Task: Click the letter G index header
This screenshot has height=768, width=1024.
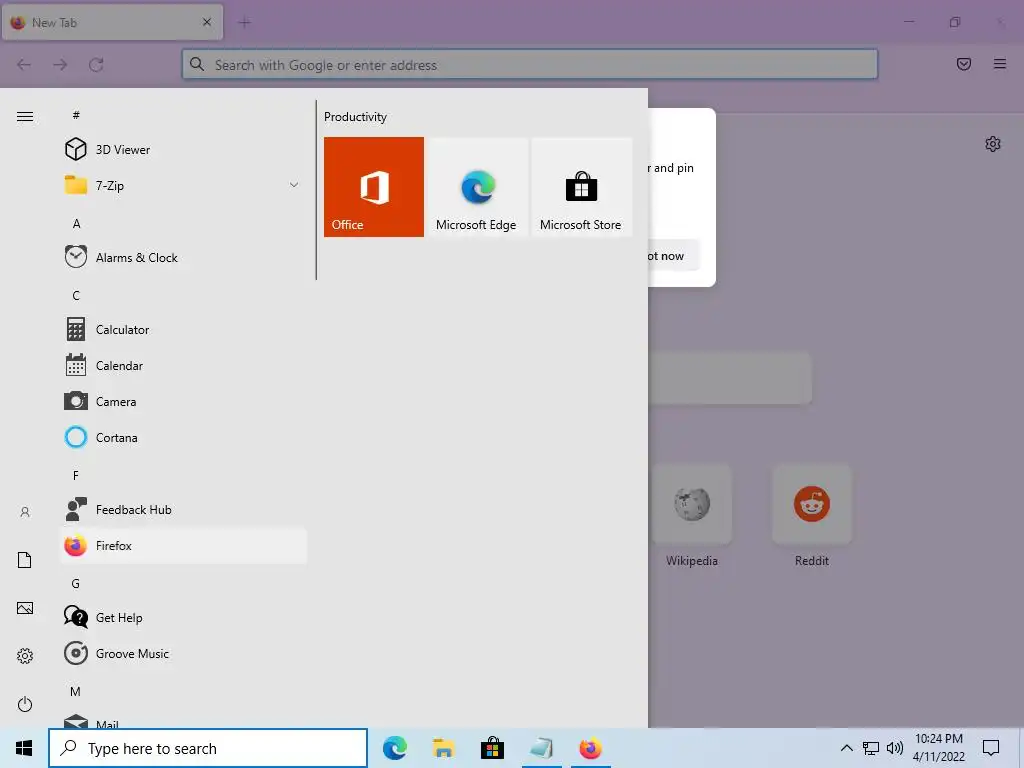Action: (x=76, y=583)
